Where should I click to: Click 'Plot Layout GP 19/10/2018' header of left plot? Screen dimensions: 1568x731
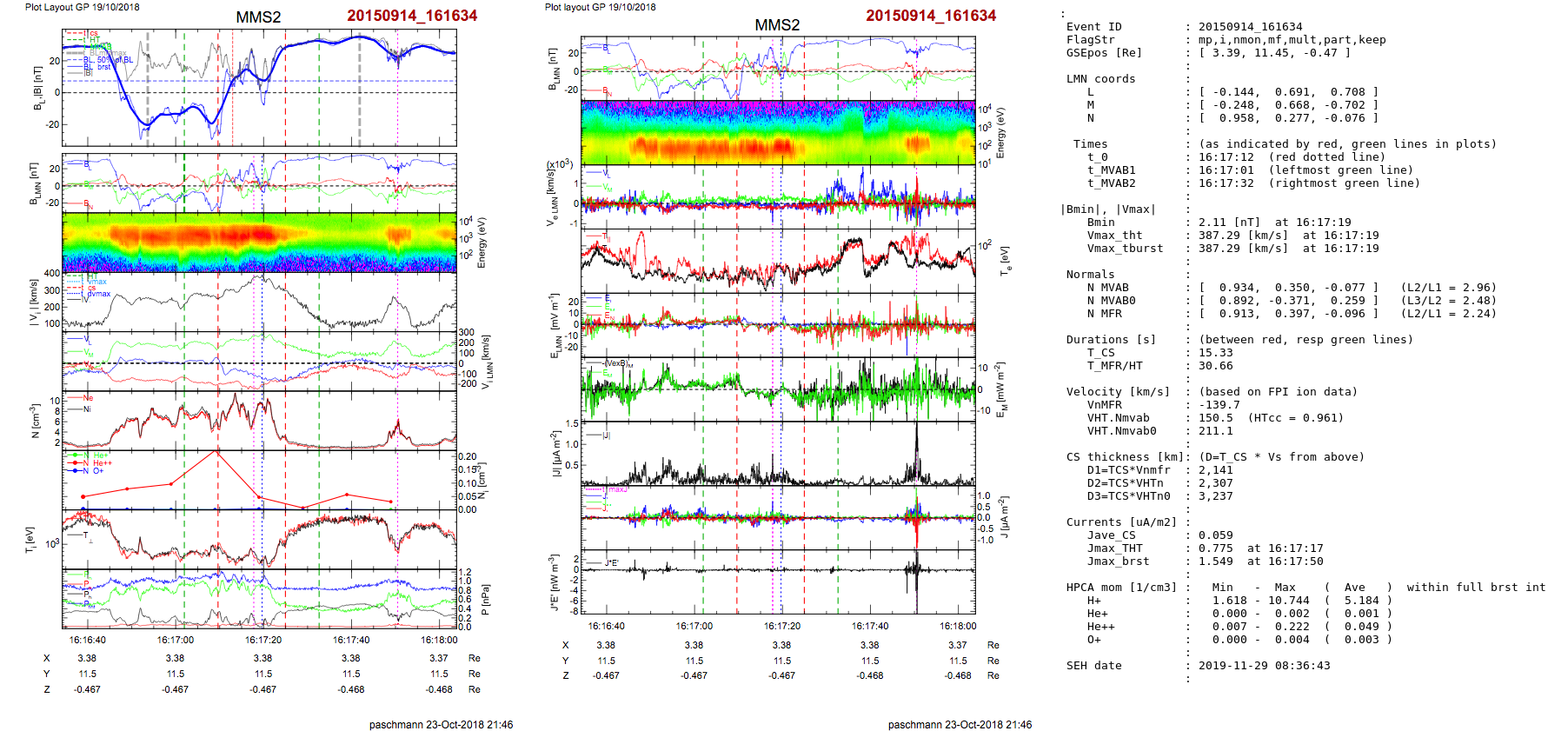pos(82,7)
